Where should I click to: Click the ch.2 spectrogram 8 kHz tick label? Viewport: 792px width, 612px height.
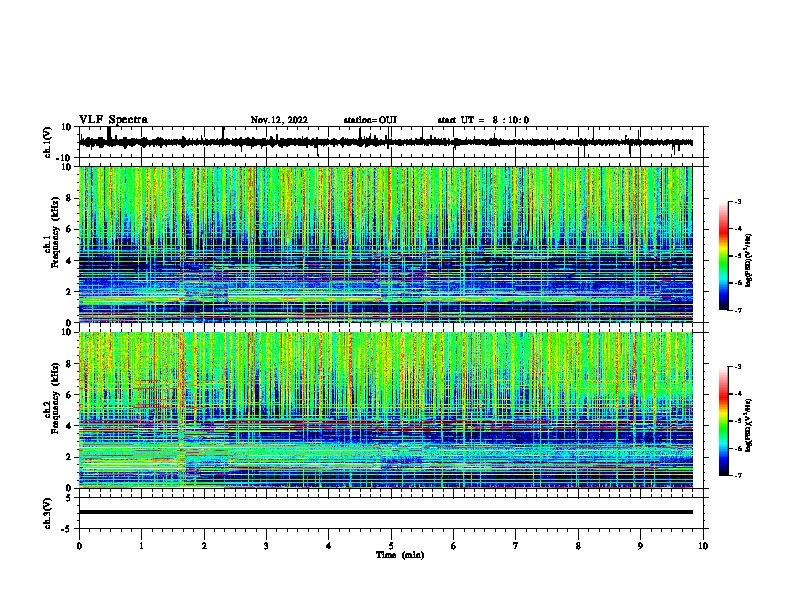coord(69,364)
